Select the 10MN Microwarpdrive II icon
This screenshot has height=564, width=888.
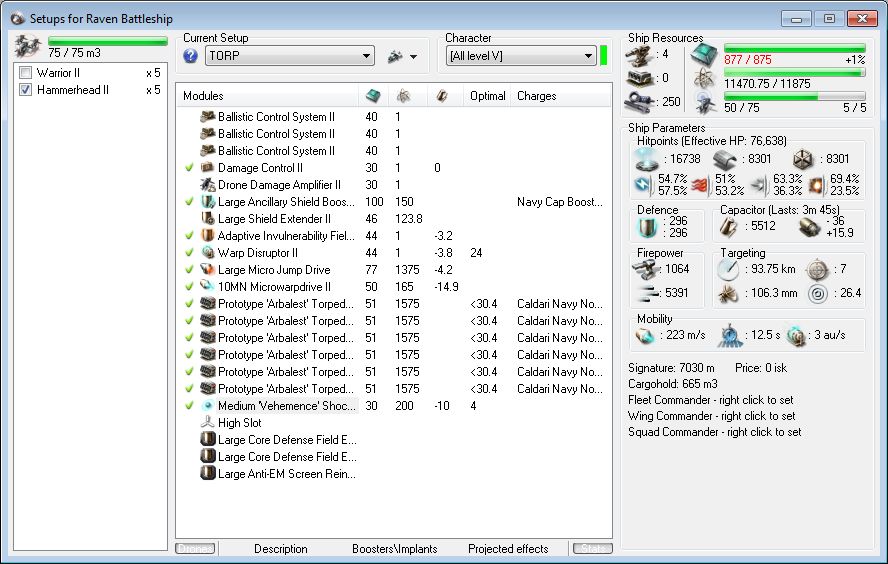208,287
